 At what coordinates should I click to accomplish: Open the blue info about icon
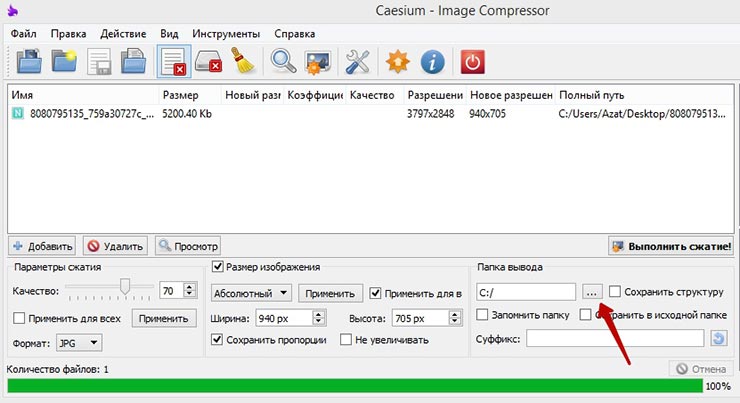click(432, 62)
